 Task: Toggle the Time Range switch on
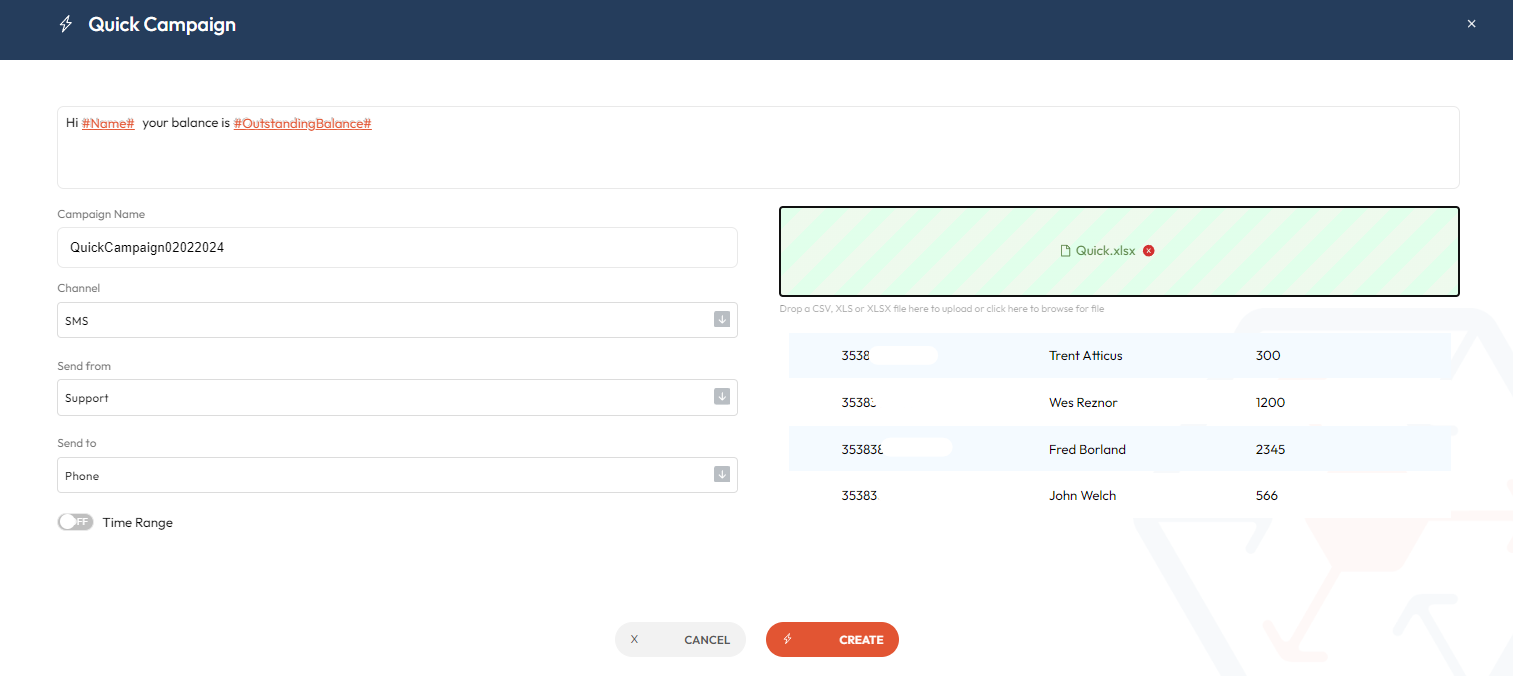pos(75,522)
